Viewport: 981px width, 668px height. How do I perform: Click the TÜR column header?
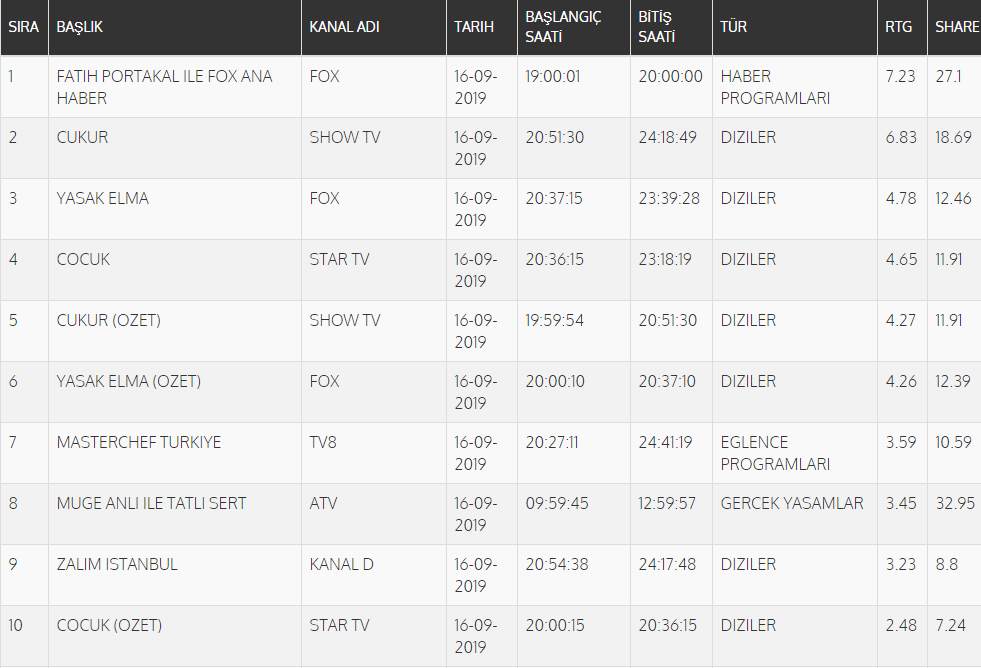795,27
